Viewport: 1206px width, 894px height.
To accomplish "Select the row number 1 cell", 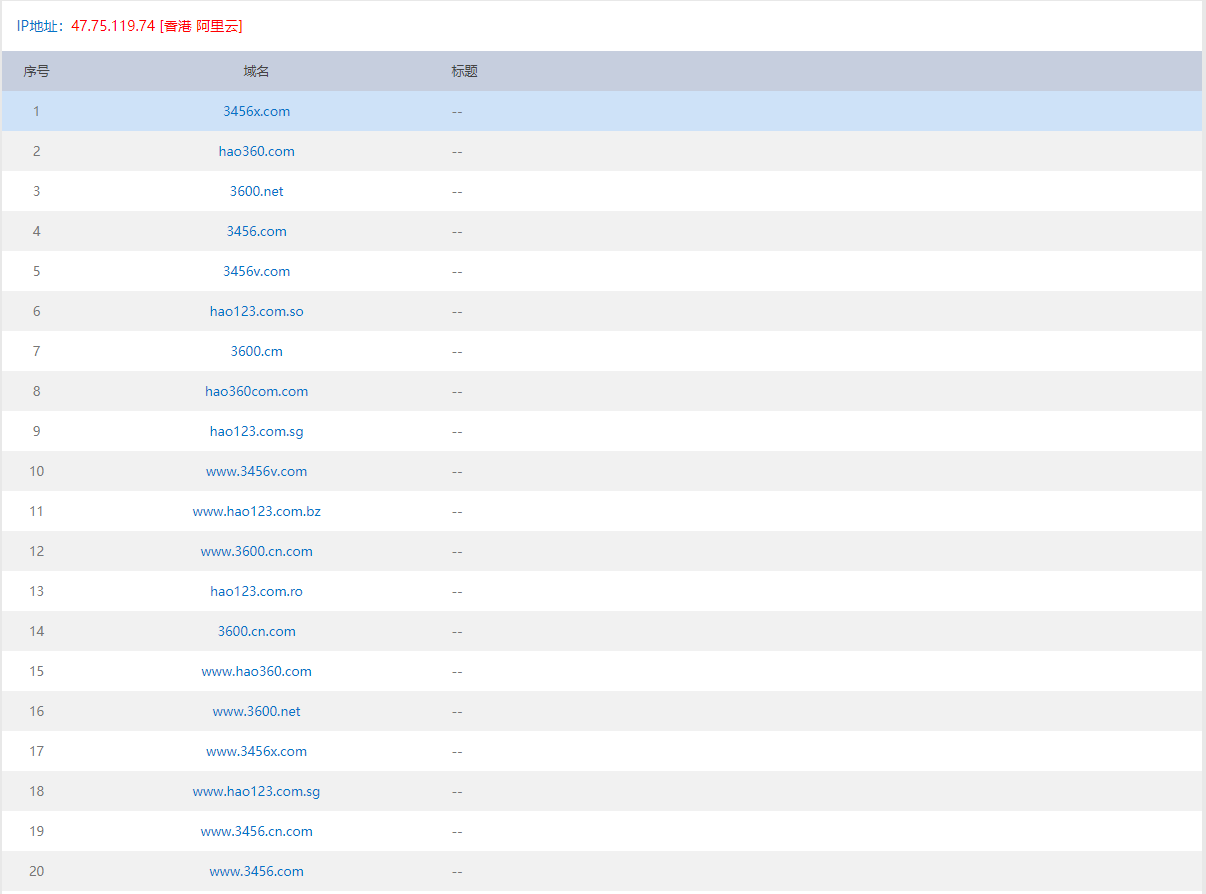I will (36, 111).
